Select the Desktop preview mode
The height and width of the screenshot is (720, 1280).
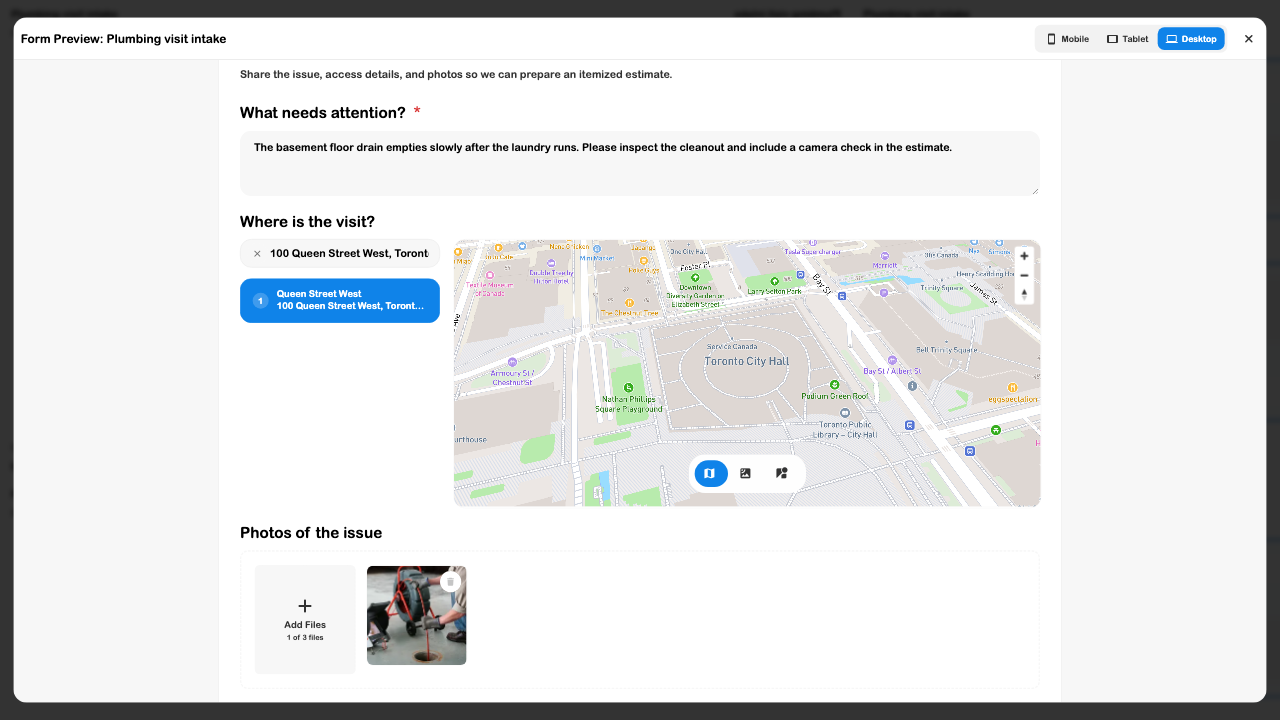click(1191, 39)
